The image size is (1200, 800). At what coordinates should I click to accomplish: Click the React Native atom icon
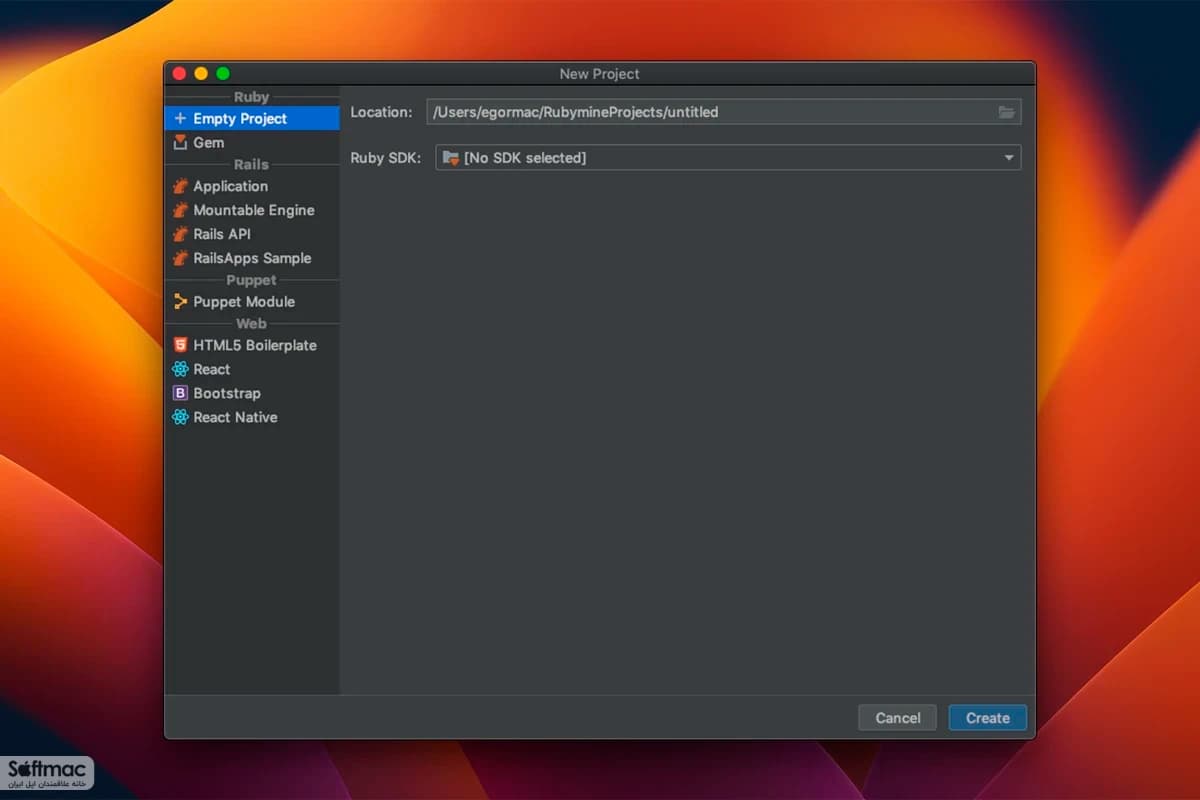point(180,417)
